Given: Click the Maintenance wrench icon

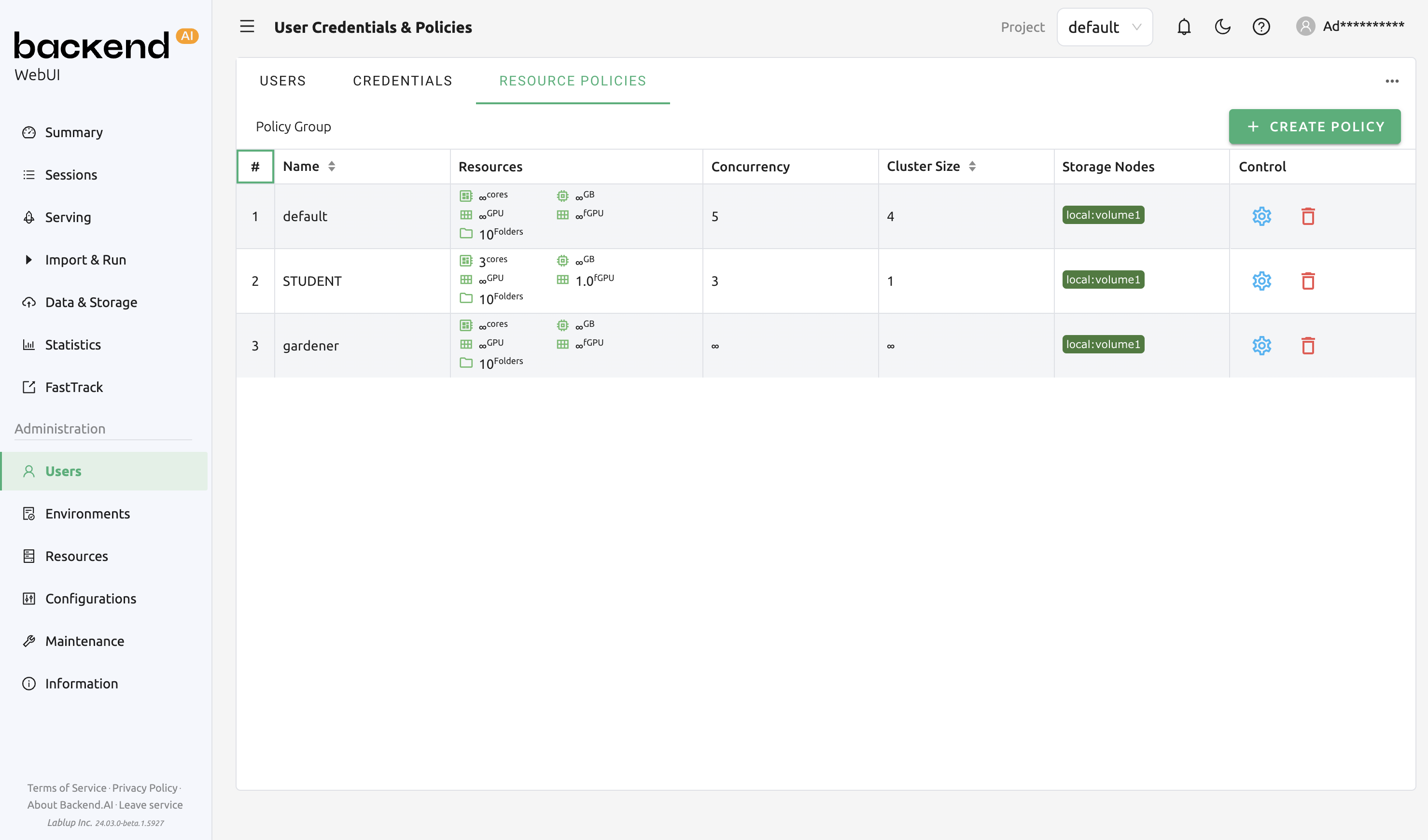Looking at the screenshot, I should pyautogui.click(x=29, y=641).
